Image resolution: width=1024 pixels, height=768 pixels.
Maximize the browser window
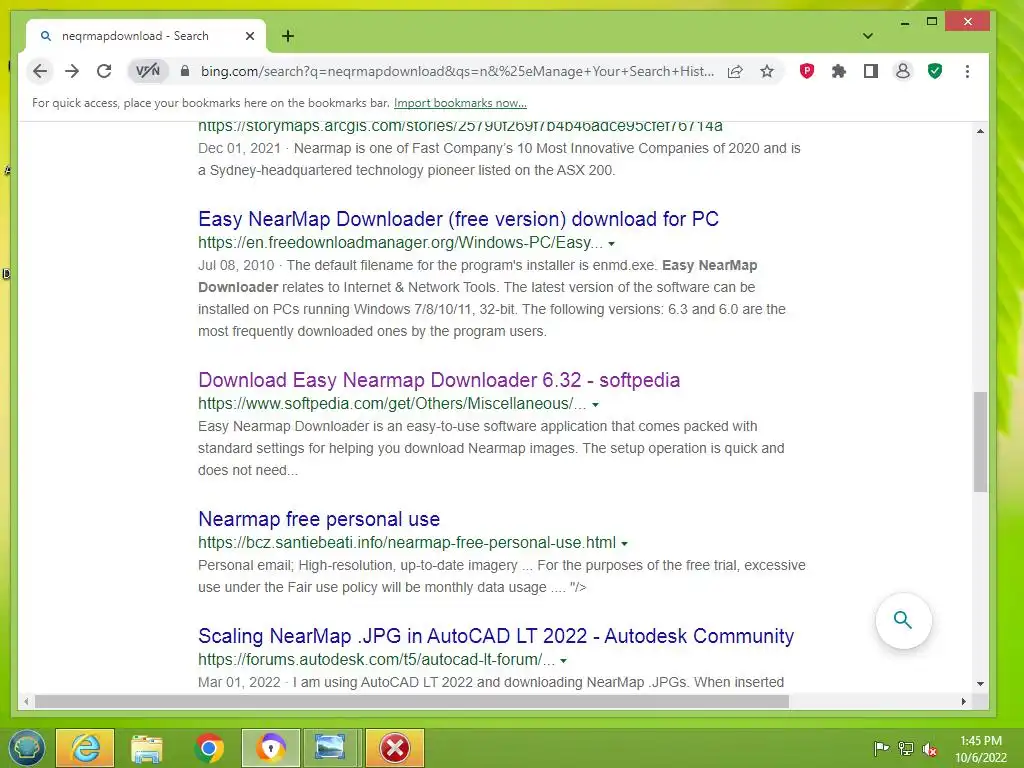(x=932, y=22)
